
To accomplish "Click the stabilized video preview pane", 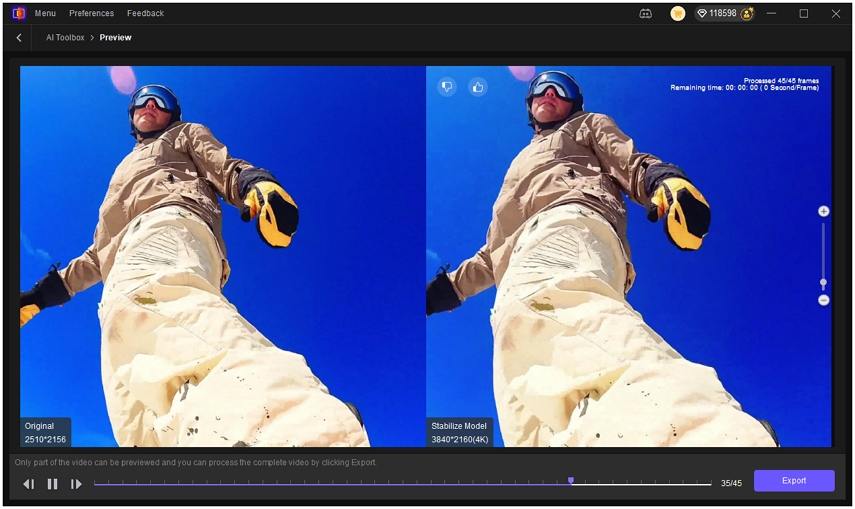I will click(629, 256).
